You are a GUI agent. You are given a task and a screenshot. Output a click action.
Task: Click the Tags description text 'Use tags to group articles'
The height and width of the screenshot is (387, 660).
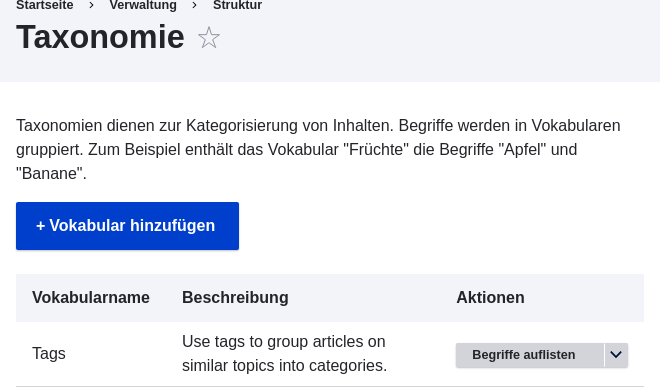pos(284,353)
